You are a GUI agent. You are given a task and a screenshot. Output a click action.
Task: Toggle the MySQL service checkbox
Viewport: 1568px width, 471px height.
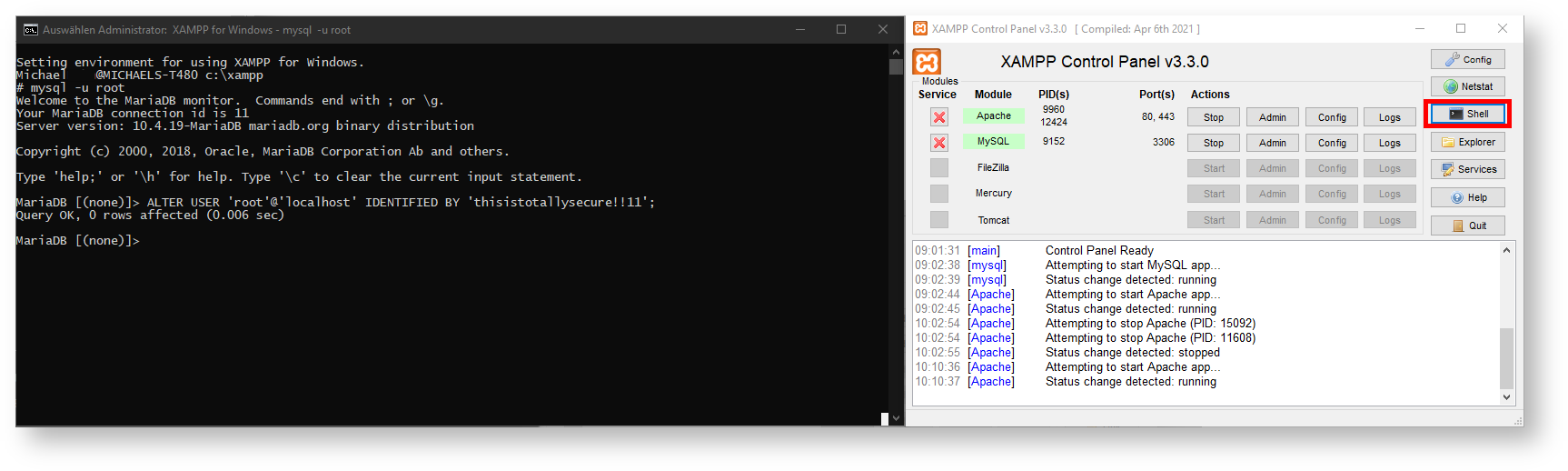(939, 143)
